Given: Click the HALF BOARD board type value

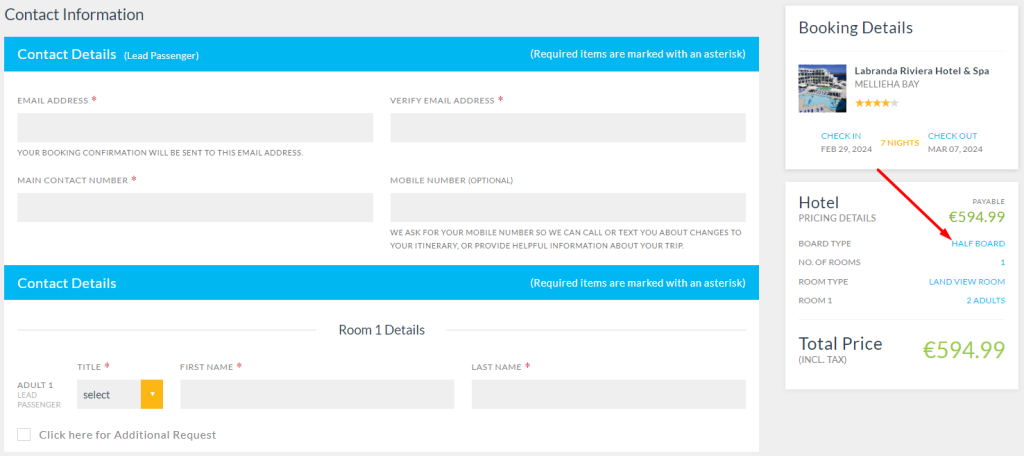Looking at the screenshot, I should (x=978, y=244).
